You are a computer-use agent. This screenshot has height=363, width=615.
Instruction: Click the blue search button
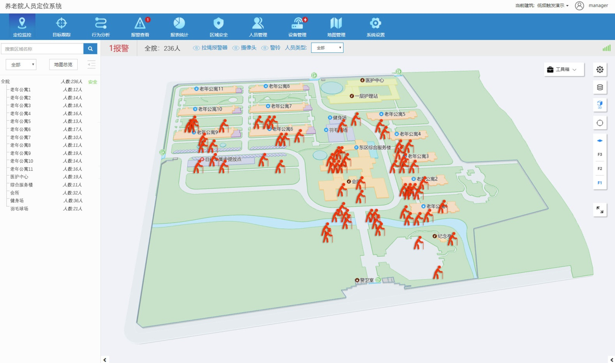[x=90, y=49]
